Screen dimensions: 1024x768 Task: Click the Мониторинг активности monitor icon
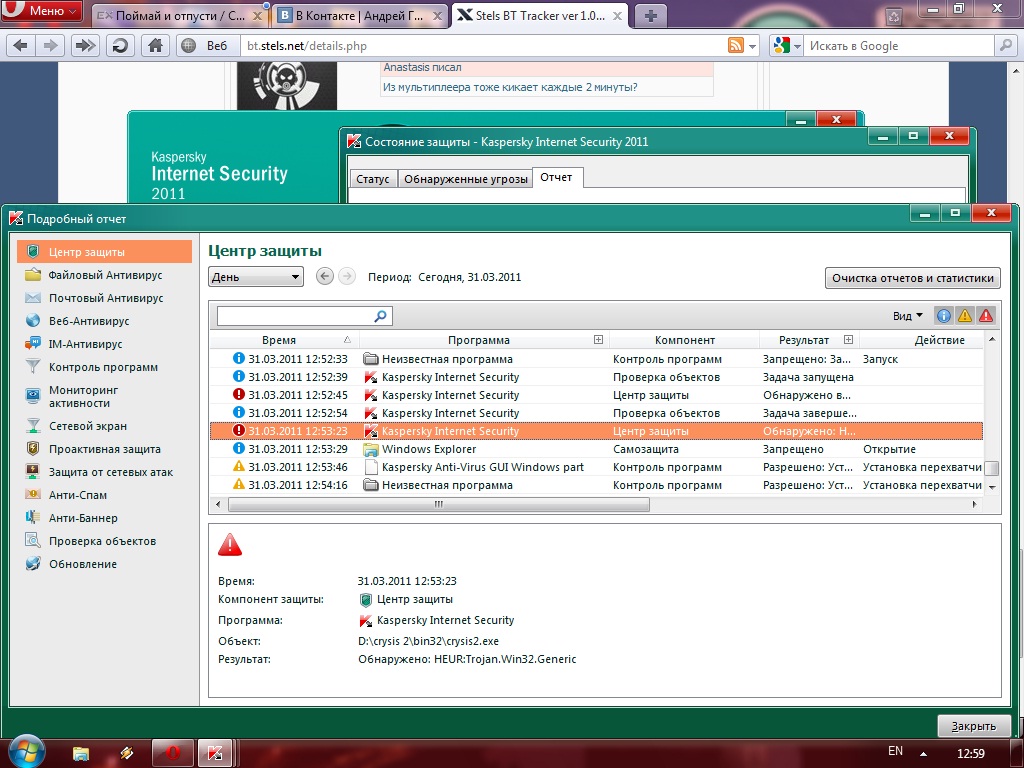pos(33,396)
